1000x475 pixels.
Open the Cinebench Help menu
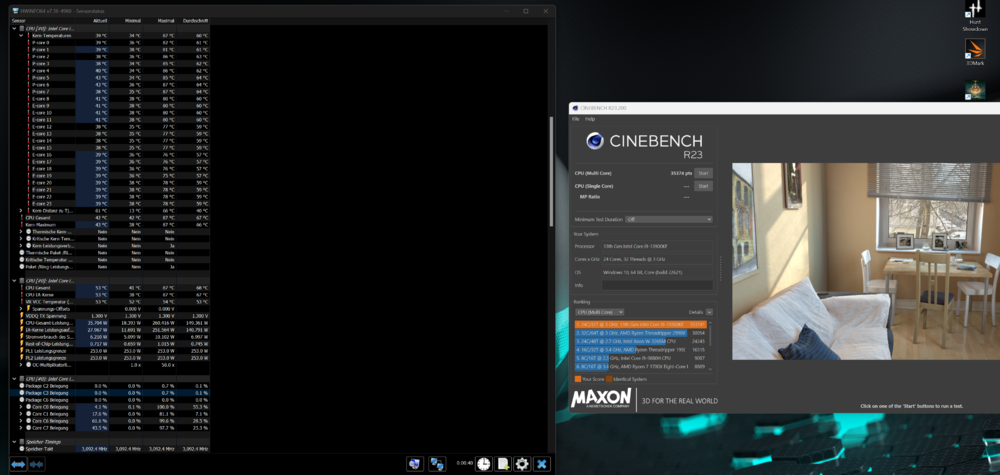pos(590,118)
